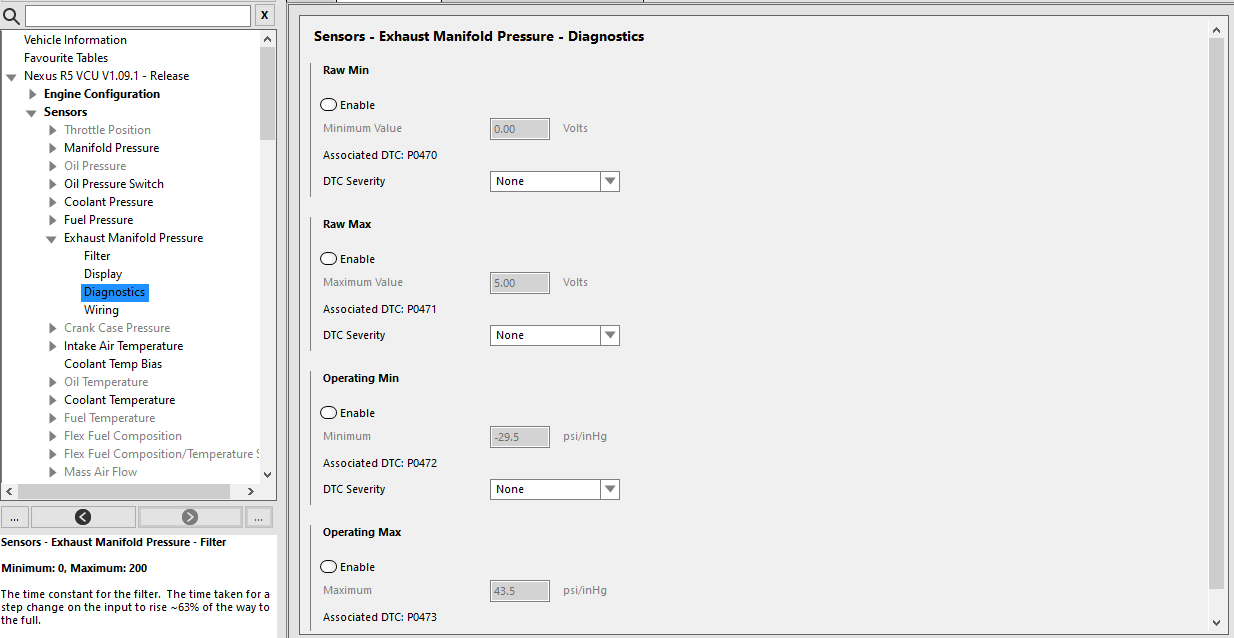This screenshot has height=638, width=1234.
Task: Collapse the Exhaust Manifold Pressure node
Action: pyautogui.click(x=51, y=239)
